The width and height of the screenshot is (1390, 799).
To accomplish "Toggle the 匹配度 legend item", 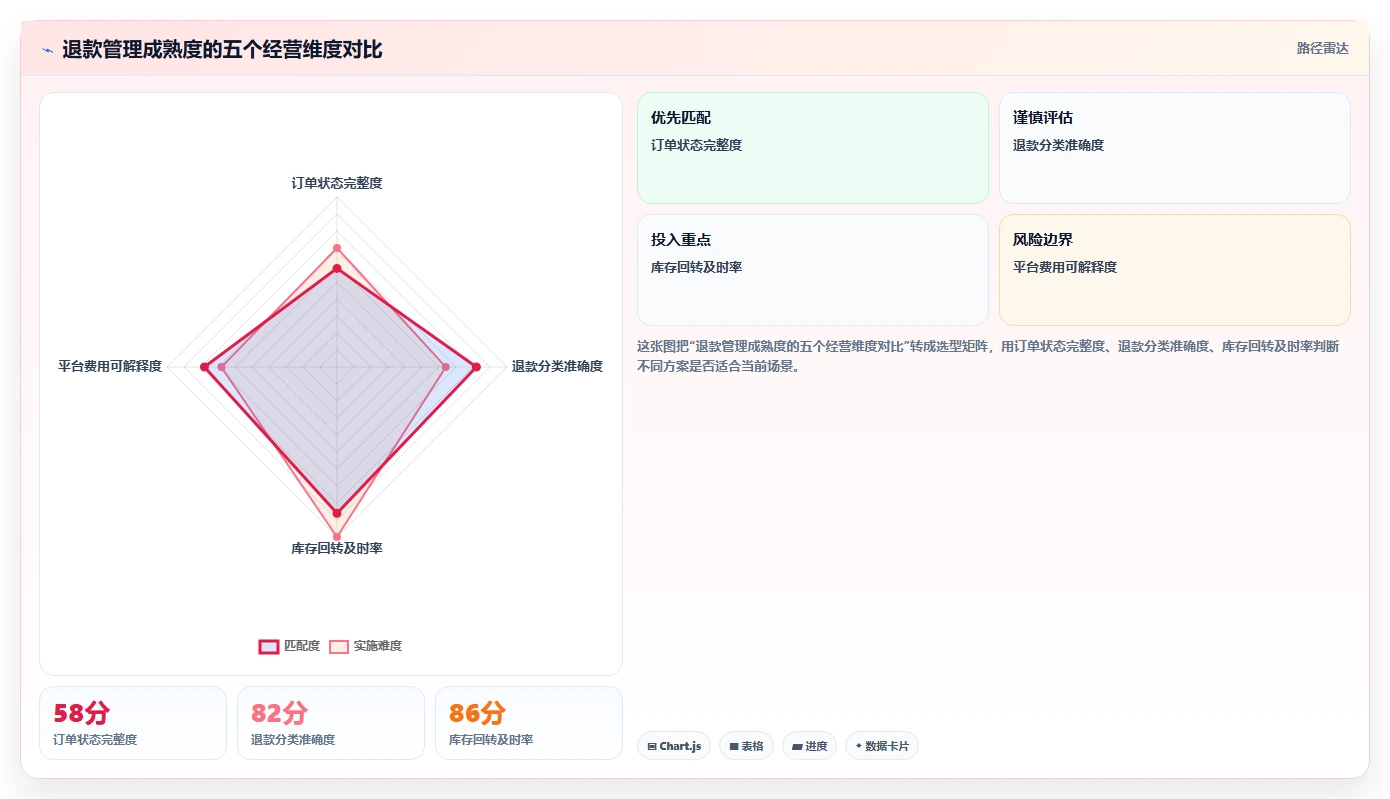I will point(289,646).
